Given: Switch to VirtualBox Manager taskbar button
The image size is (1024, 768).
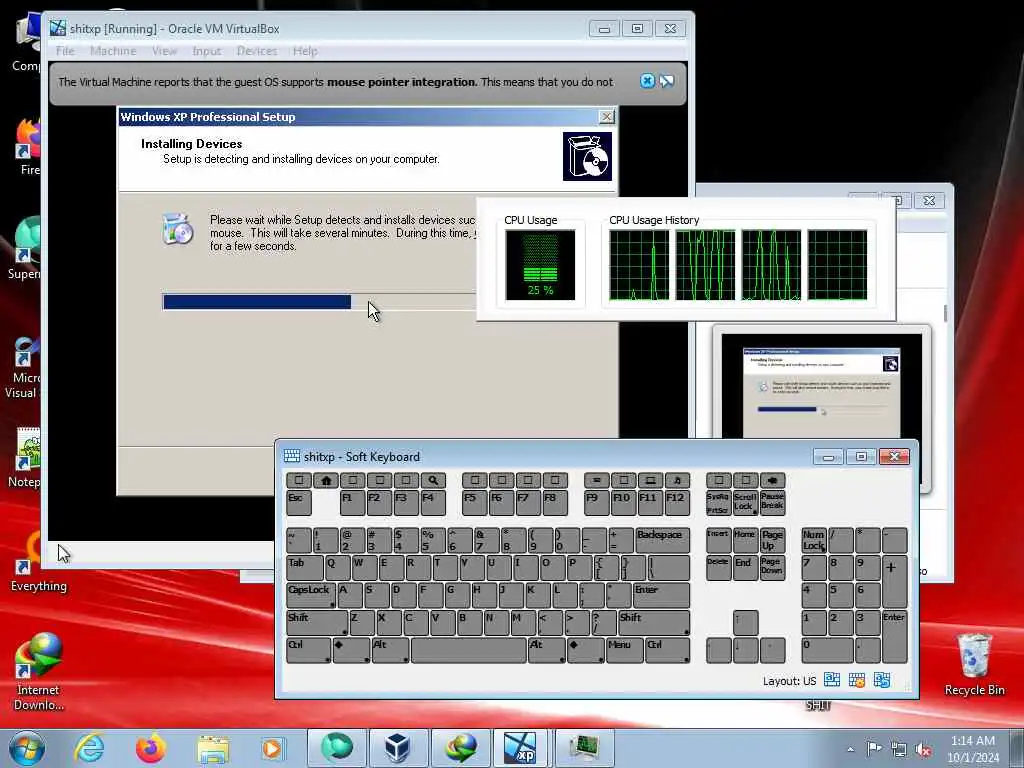Looking at the screenshot, I should click(x=398, y=748).
